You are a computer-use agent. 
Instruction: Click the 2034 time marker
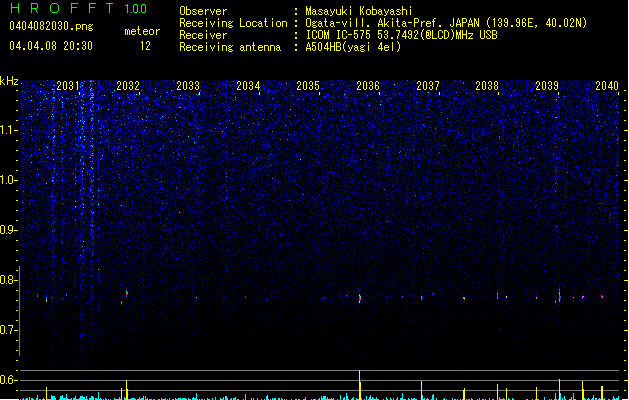point(248,85)
